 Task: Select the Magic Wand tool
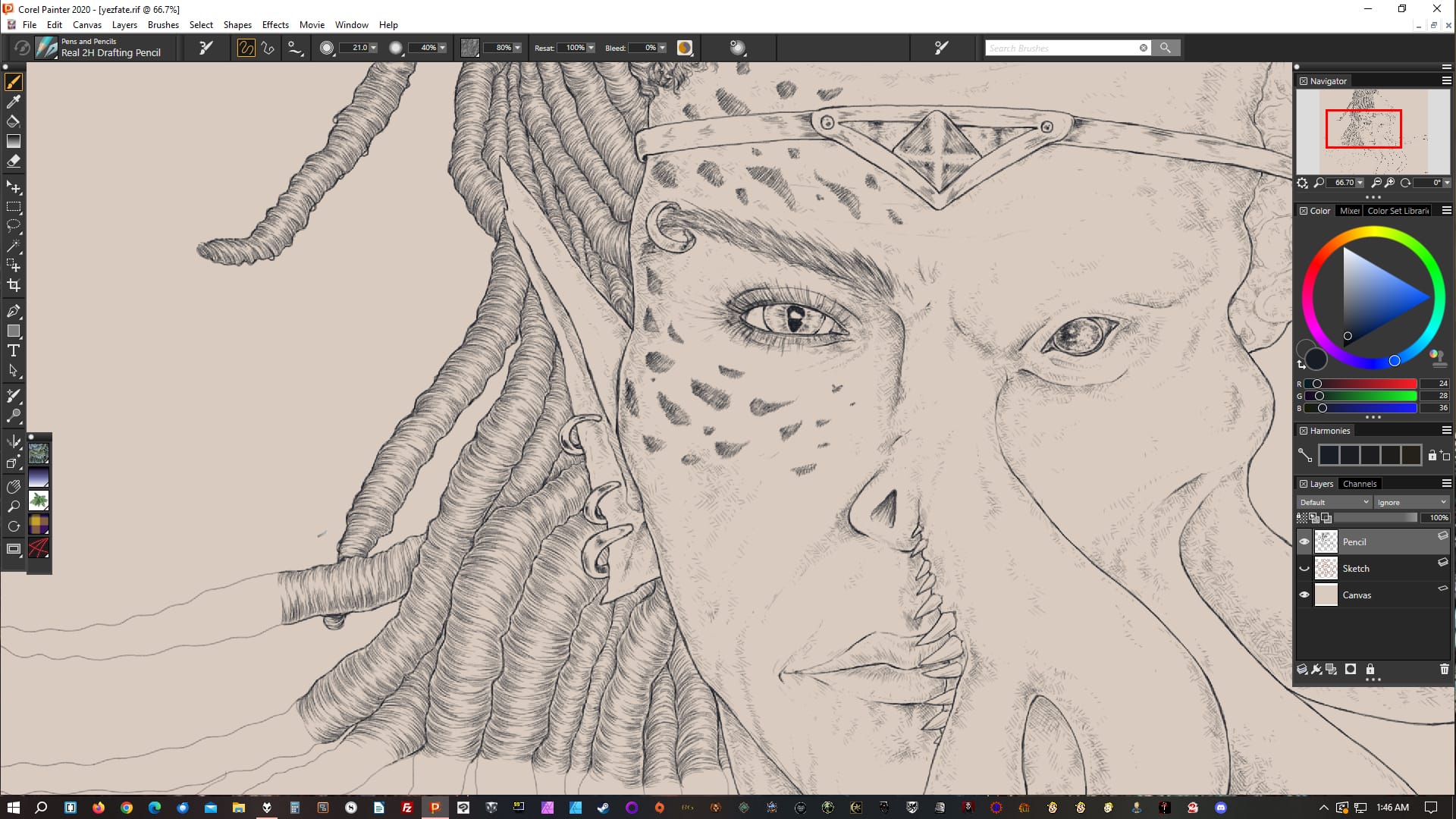click(x=13, y=246)
